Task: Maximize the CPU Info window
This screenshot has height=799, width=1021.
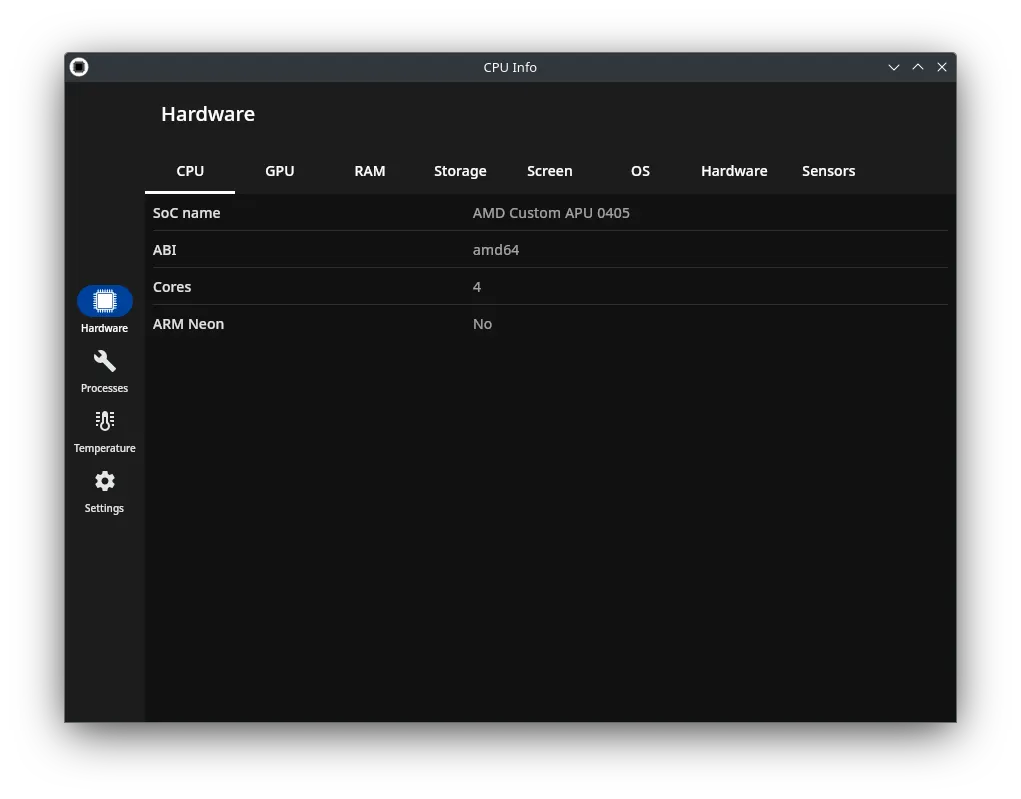Action: pyautogui.click(x=918, y=67)
